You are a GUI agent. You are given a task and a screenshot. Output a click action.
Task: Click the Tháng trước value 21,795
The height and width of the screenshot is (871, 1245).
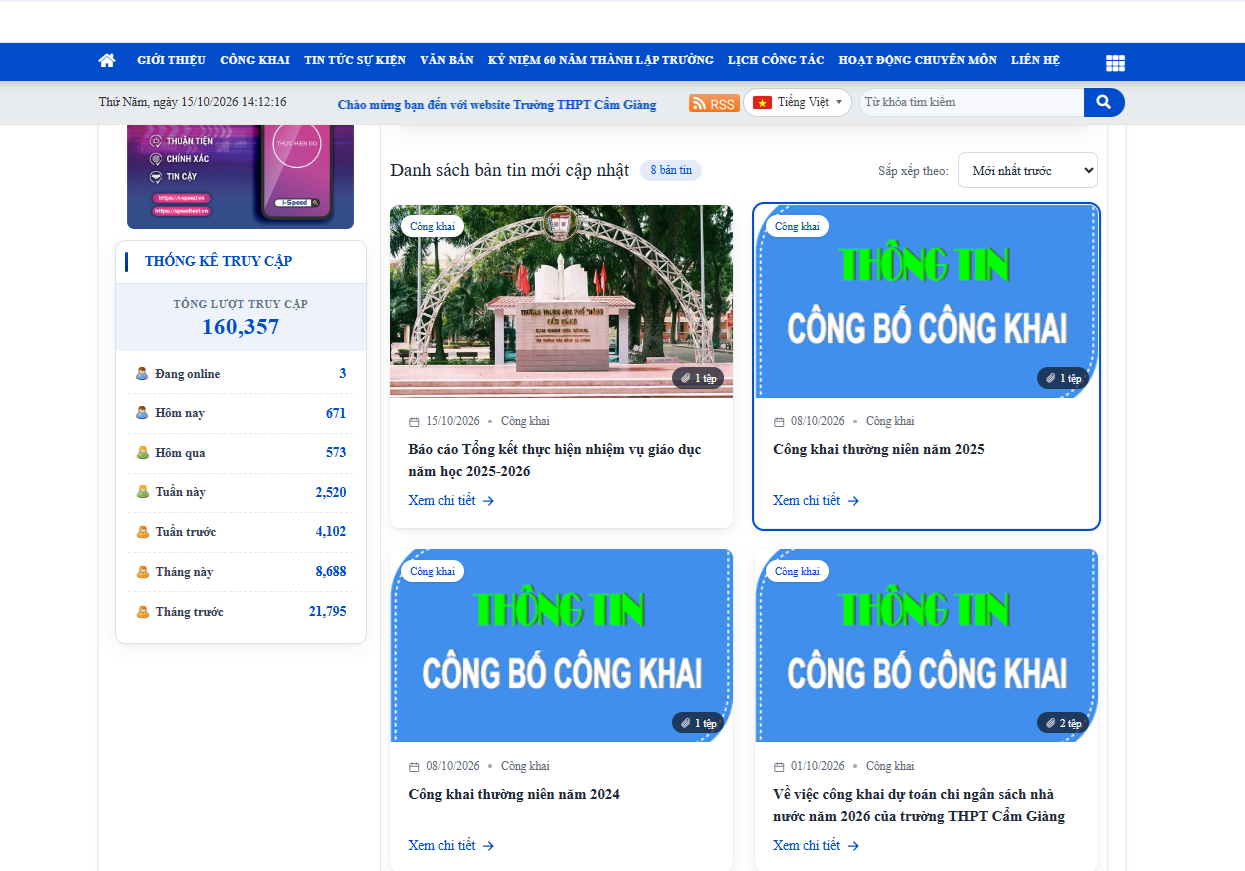(328, 612)
